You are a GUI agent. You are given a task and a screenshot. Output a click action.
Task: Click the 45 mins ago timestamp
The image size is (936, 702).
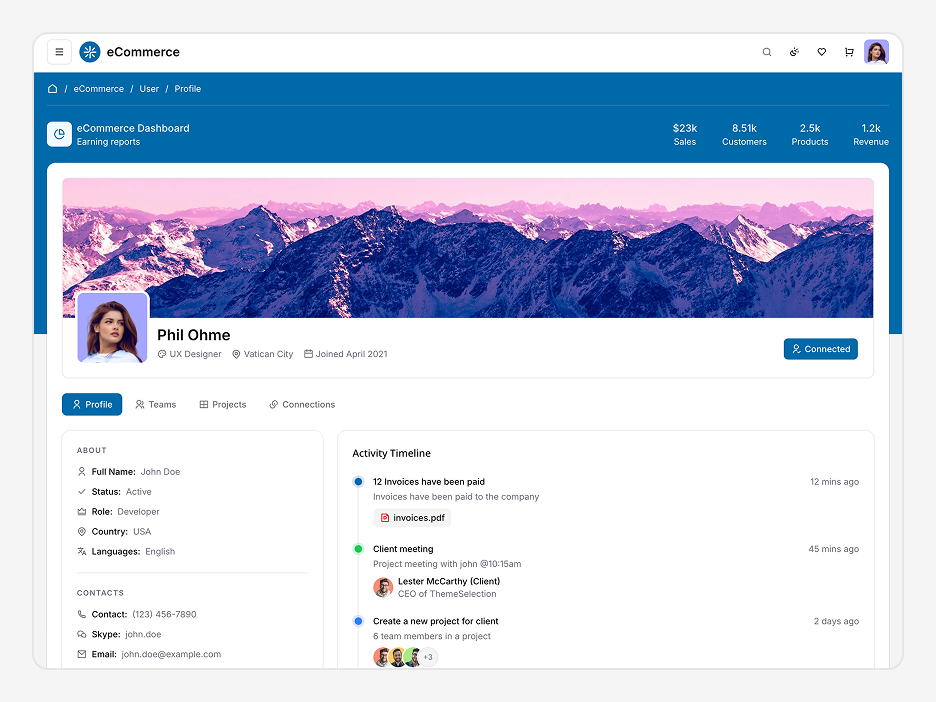[833, 549]
